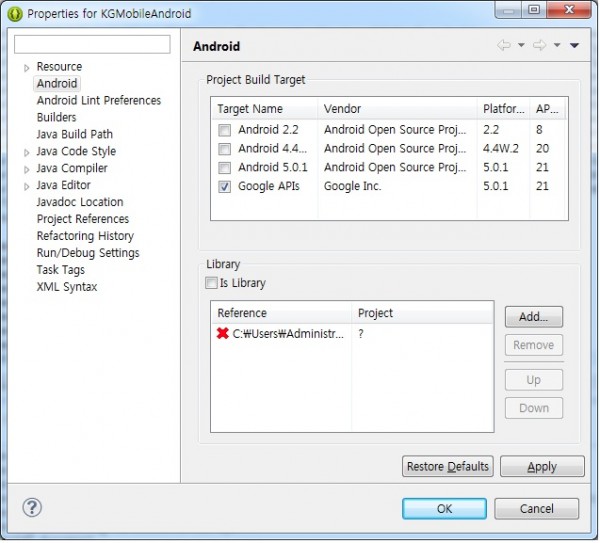Image resolution: width=600 pixels, height=543 pixels.
Task: Close the Properties dialog window
Action: [569, 10]
